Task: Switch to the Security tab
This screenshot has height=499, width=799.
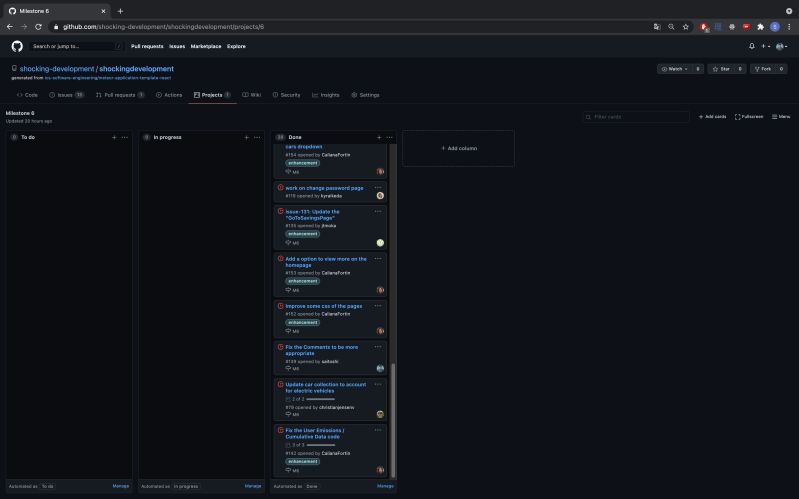Action: coord(286,95)
